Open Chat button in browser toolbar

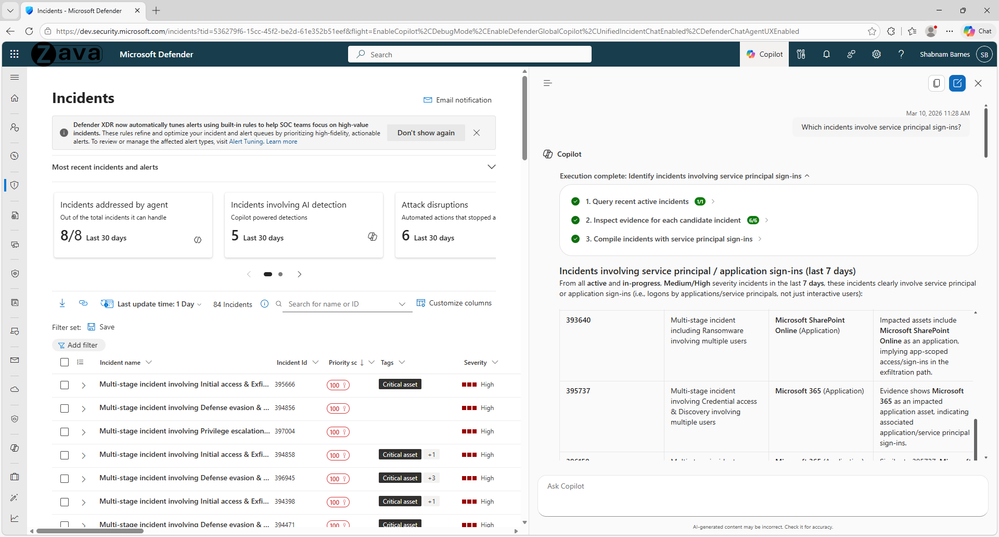pos(978,31)
